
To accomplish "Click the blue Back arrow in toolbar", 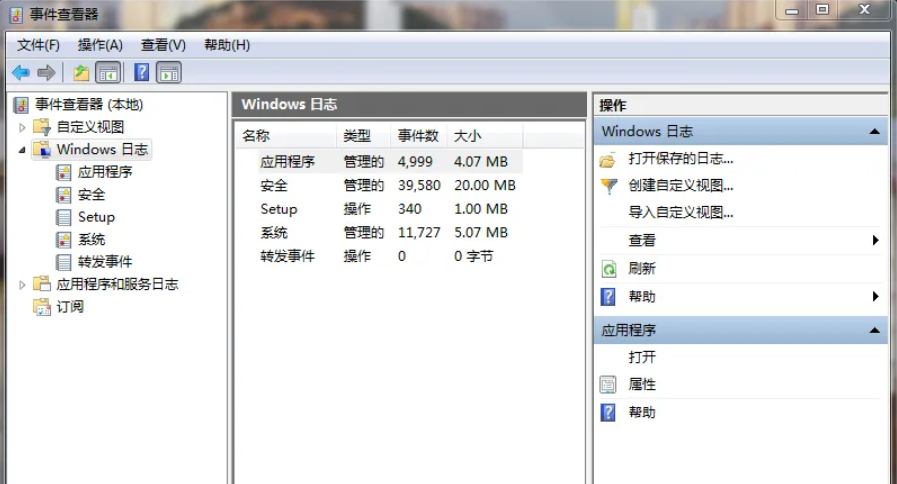I will (20, 73).
